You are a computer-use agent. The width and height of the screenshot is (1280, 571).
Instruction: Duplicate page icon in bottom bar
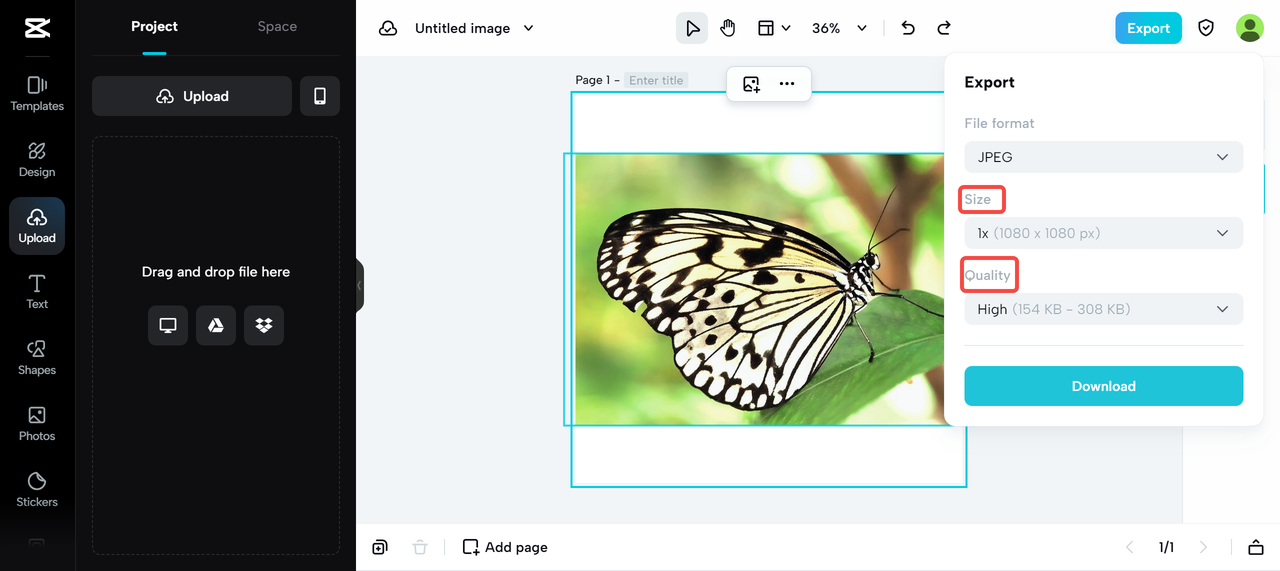(380, 547)
